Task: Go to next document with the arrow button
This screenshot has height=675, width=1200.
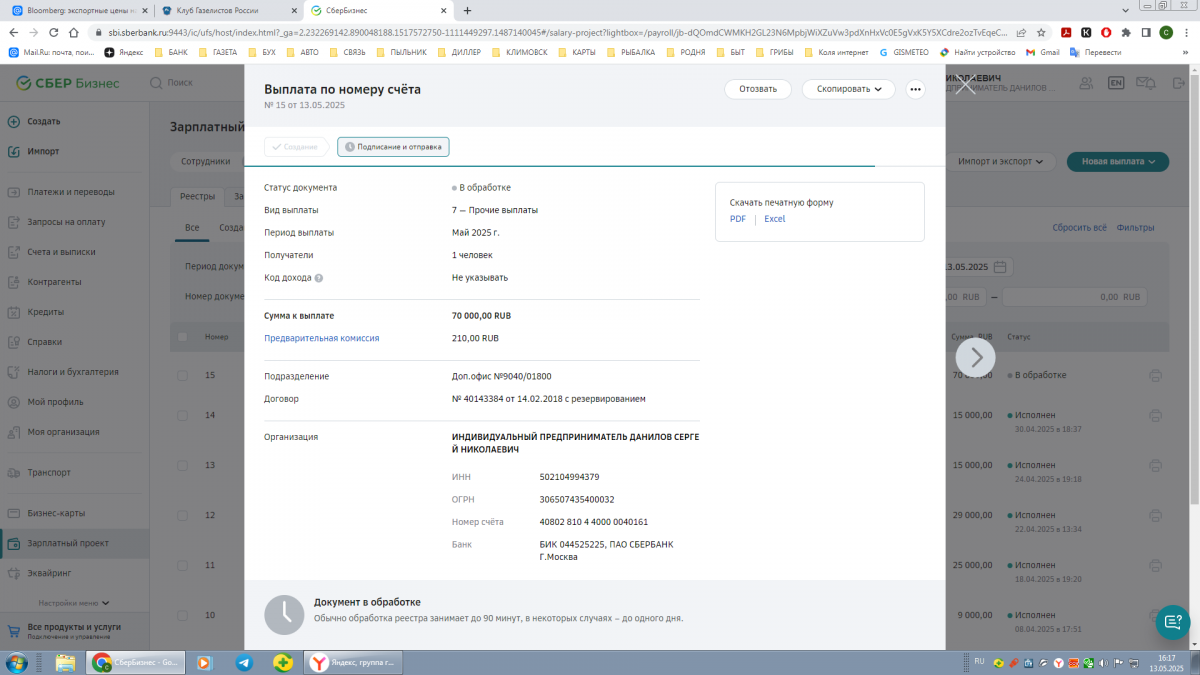Action: 976,357
